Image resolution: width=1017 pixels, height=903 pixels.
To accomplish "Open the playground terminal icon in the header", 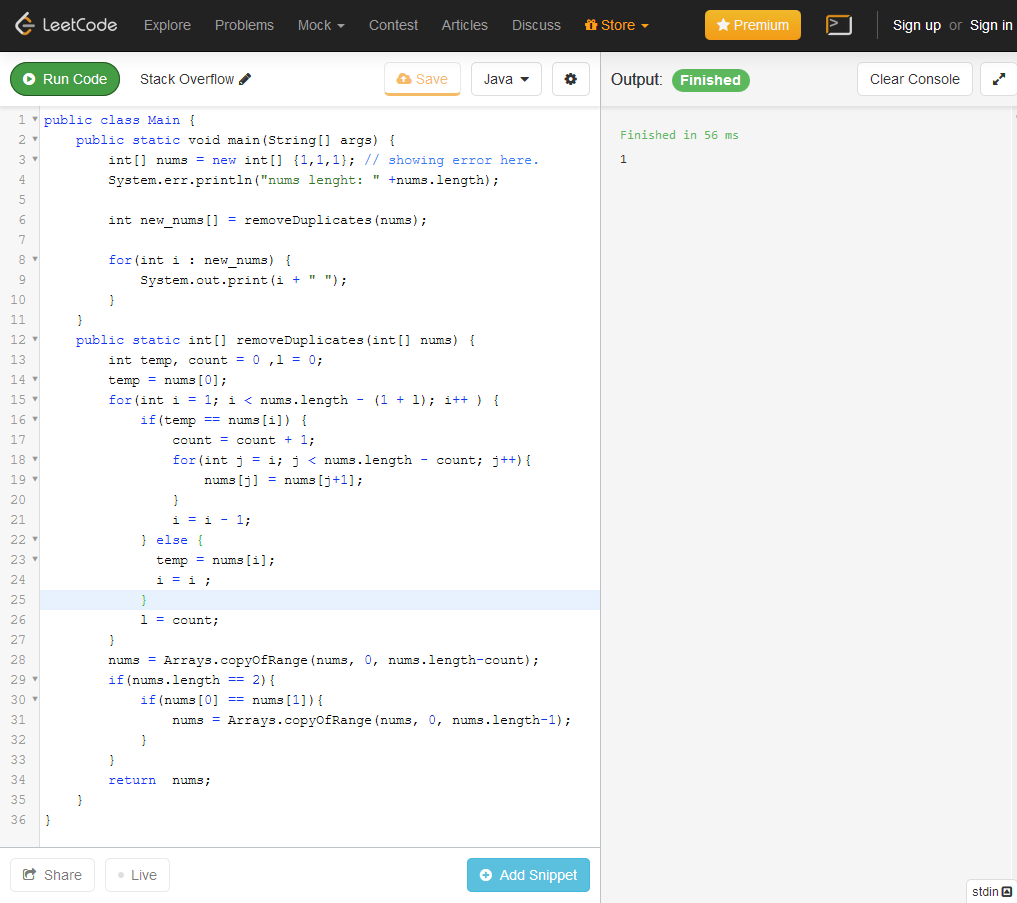I will 839,25.
